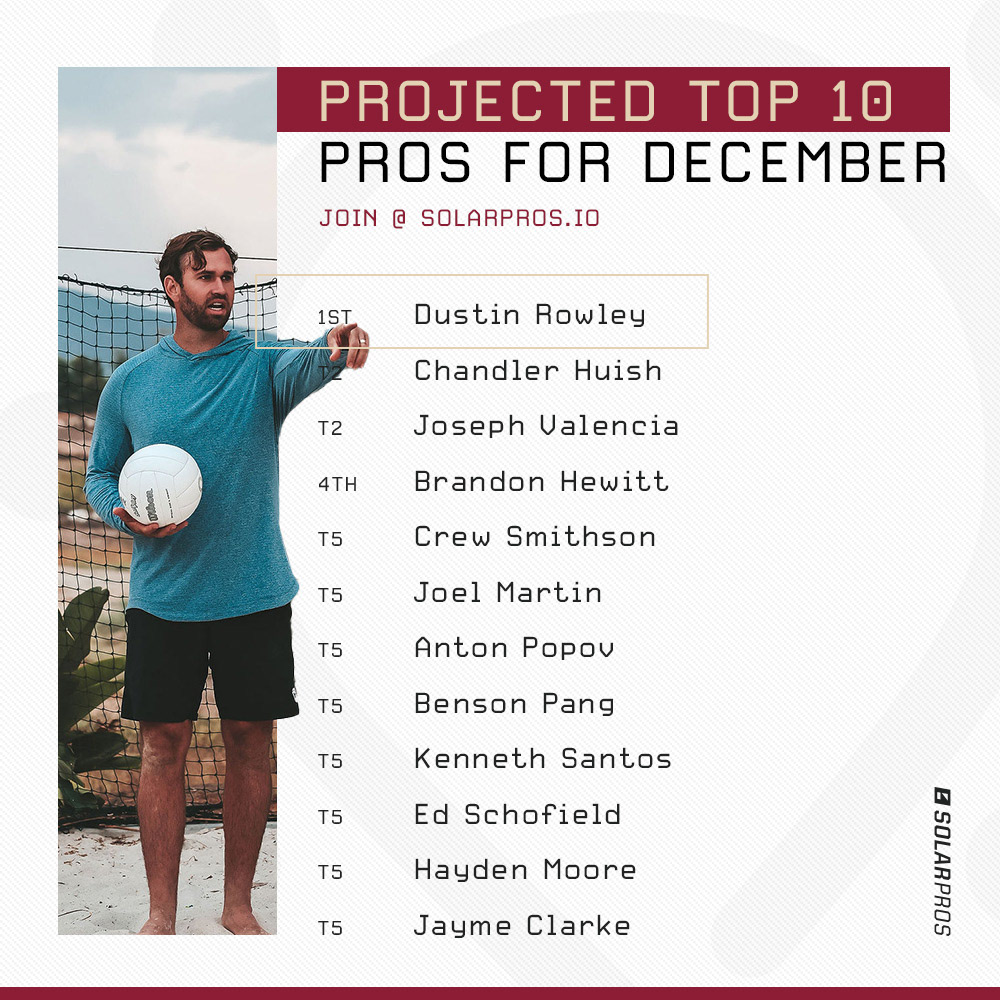
Task: Select the Dustin Rowley name entry
Action: pyautogui.click(x=529, y=315)
